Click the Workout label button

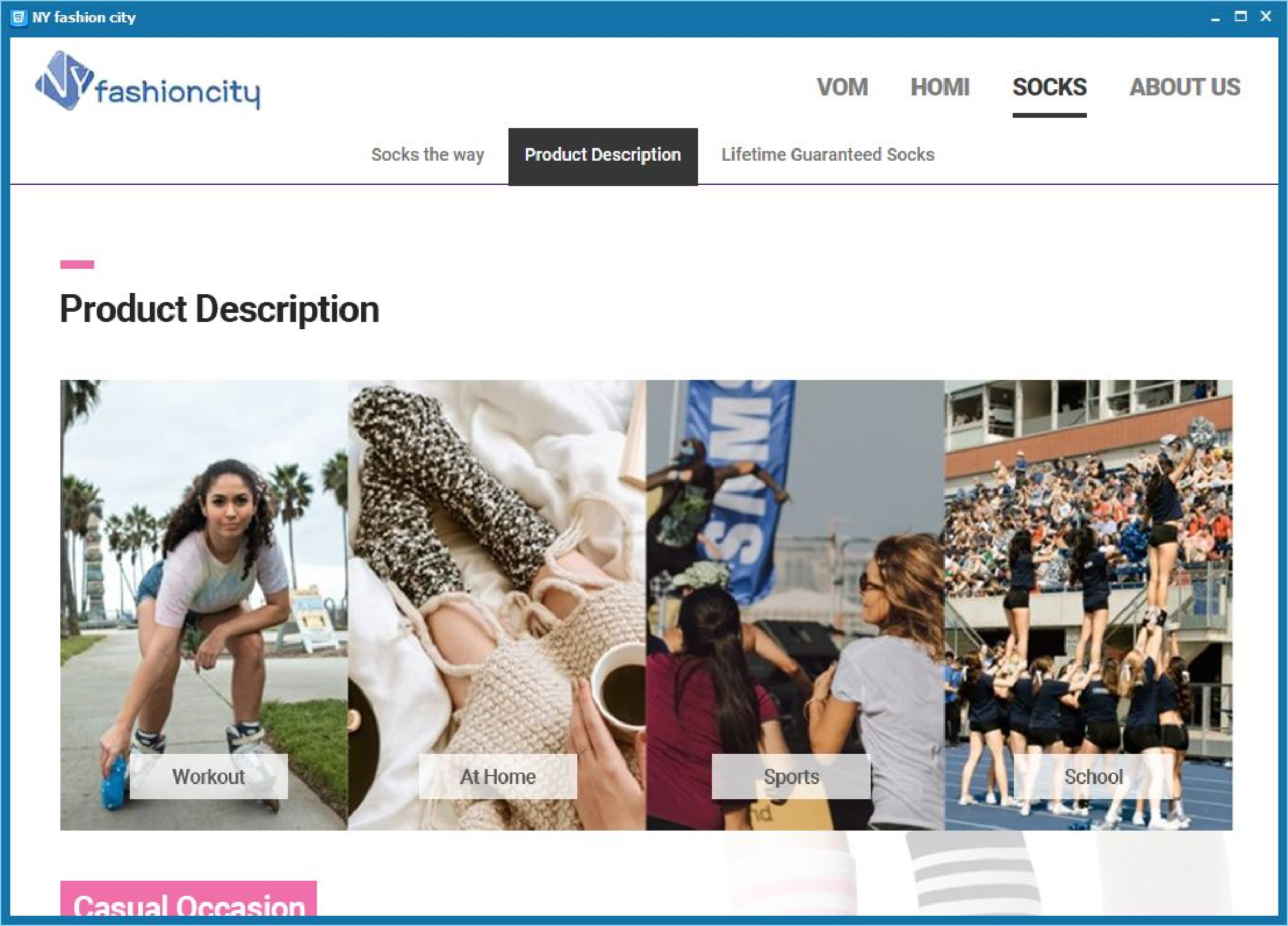(x=209, y=777)
